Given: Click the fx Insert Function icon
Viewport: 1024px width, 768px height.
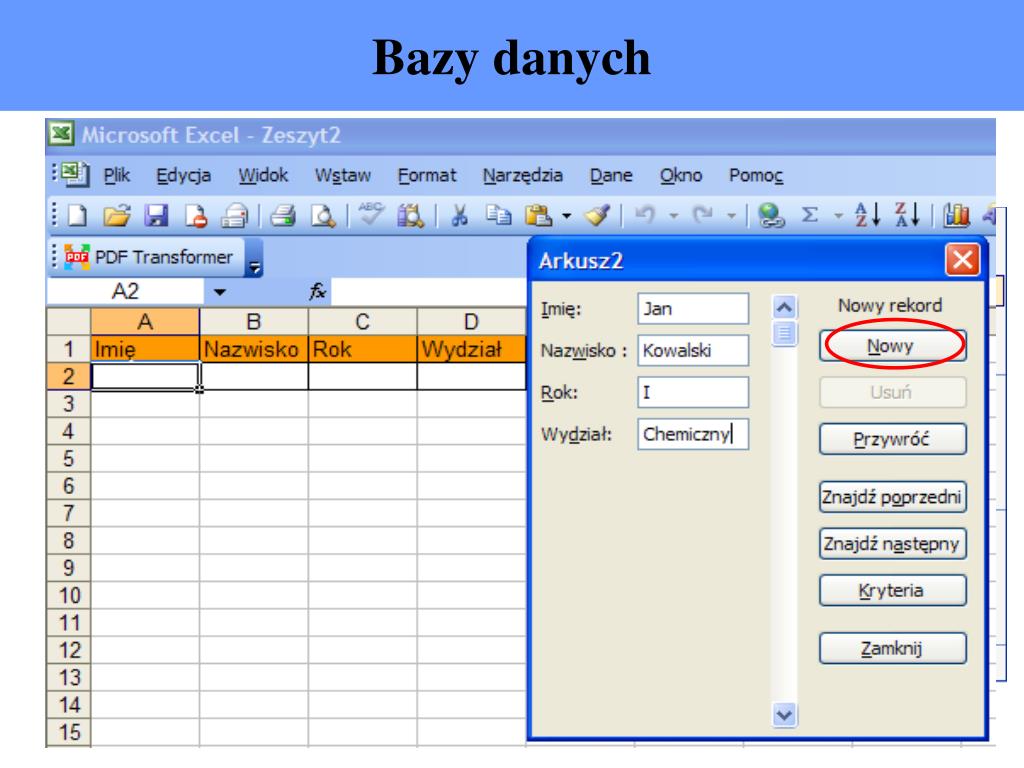Looking at the screenshot, I should [x=317, y=291].
